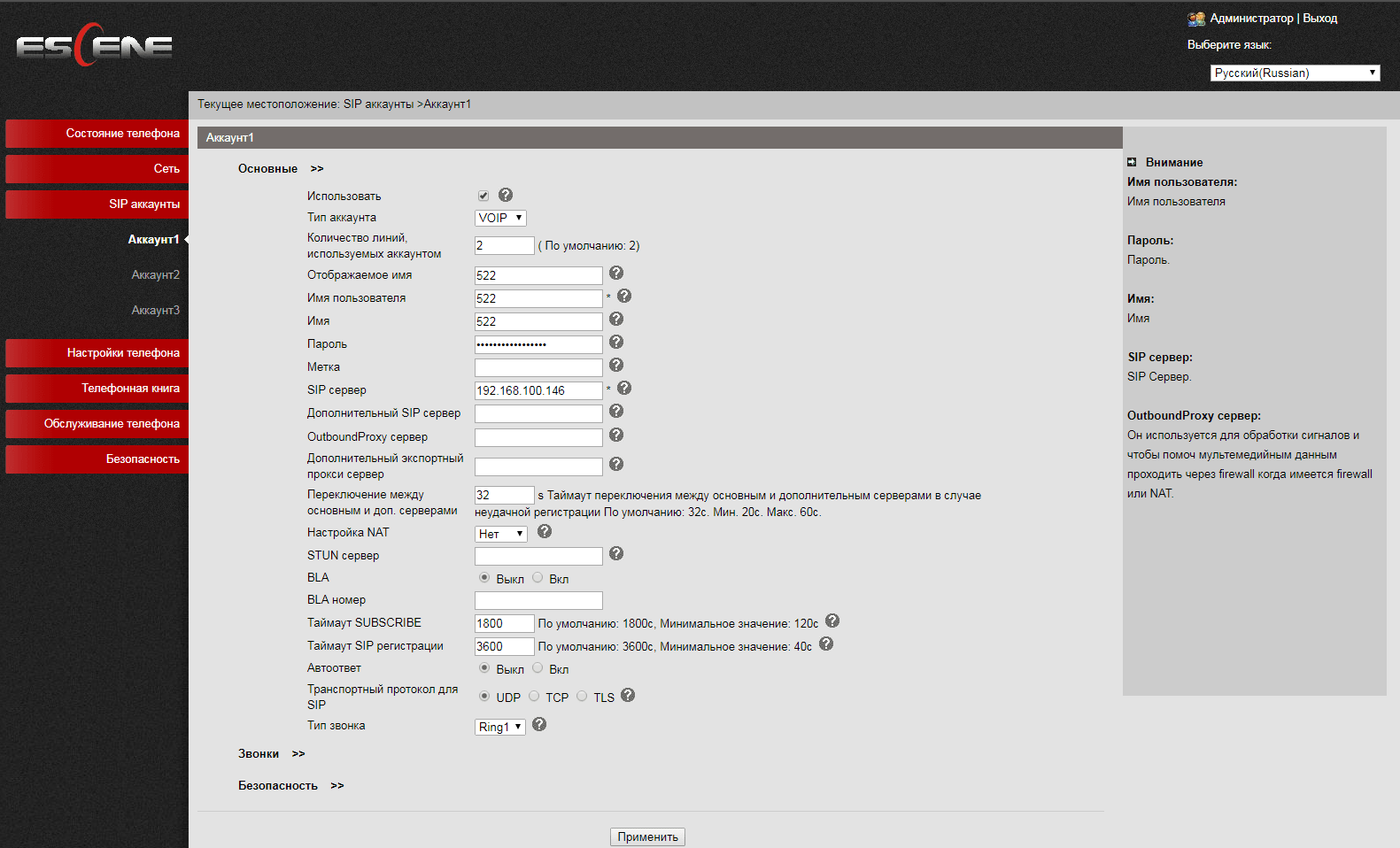Click Количество линий input field

pos(505,245)
